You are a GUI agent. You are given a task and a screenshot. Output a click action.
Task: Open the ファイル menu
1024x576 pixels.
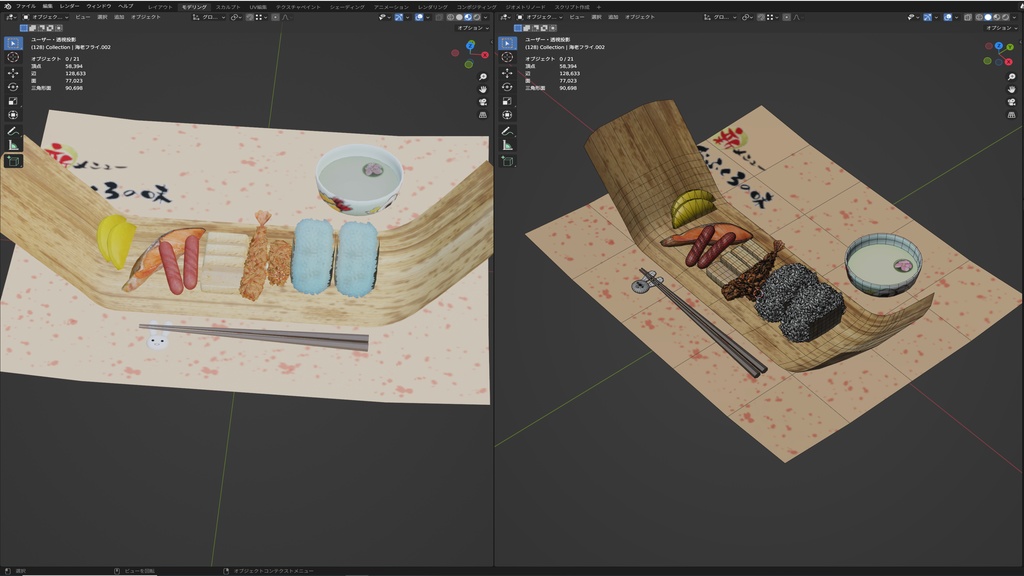tap(26, 6)
